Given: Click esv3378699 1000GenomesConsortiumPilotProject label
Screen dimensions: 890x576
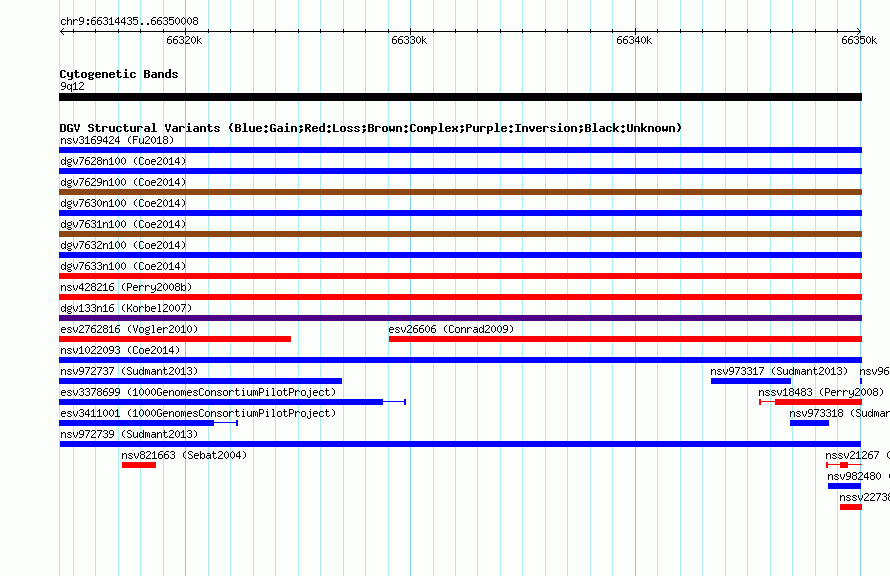Looking at the screenshot, I should 198,392.
